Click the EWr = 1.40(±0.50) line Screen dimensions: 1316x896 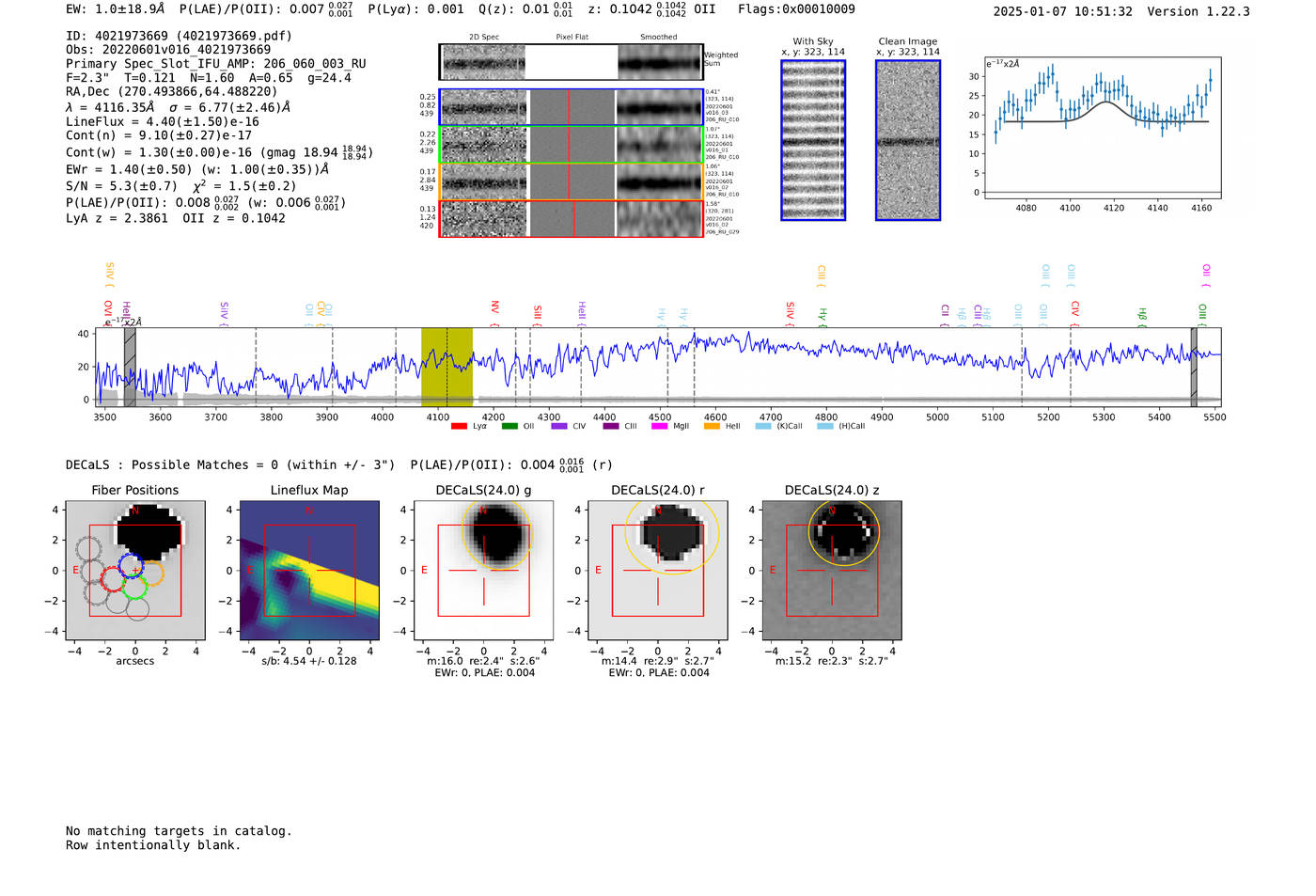[197, 169]
